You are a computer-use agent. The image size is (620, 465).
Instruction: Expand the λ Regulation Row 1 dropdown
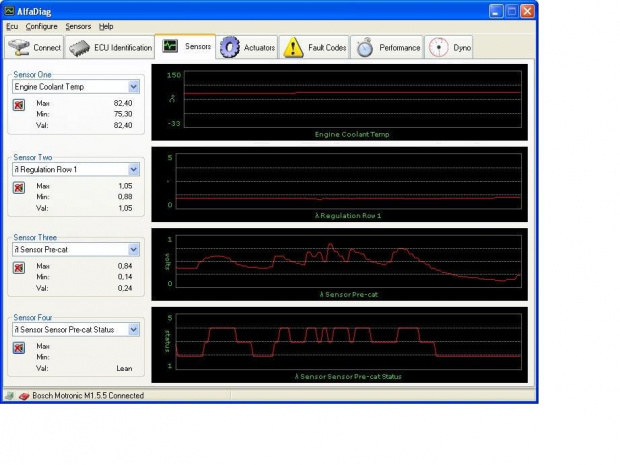(134, 170)
